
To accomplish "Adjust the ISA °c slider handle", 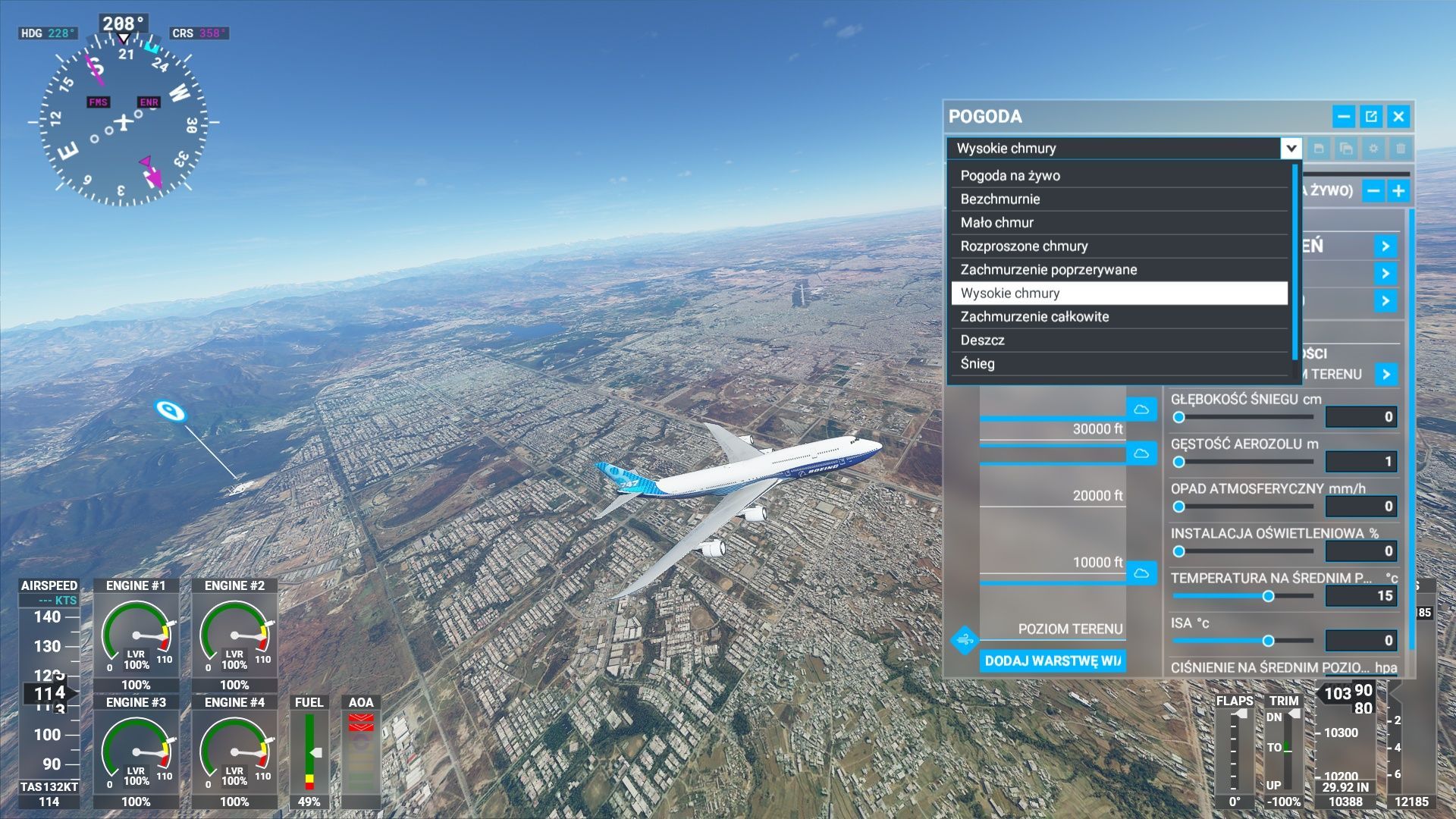I will (1268, 641).
